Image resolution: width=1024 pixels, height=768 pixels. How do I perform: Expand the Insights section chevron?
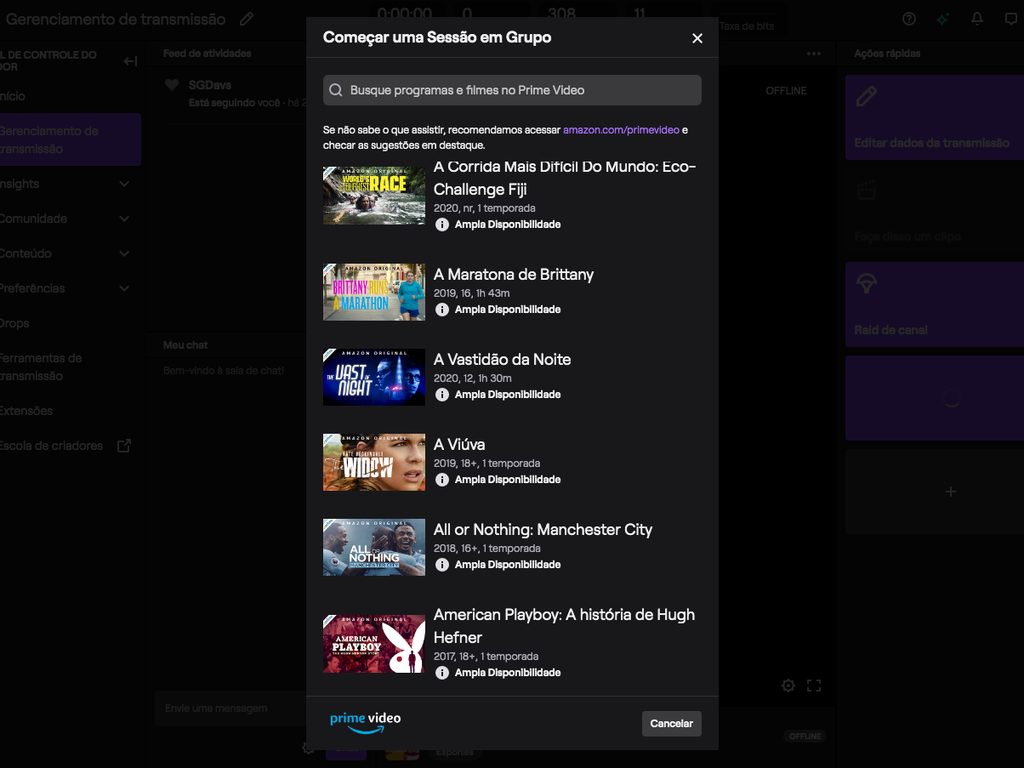pos(124,184)
